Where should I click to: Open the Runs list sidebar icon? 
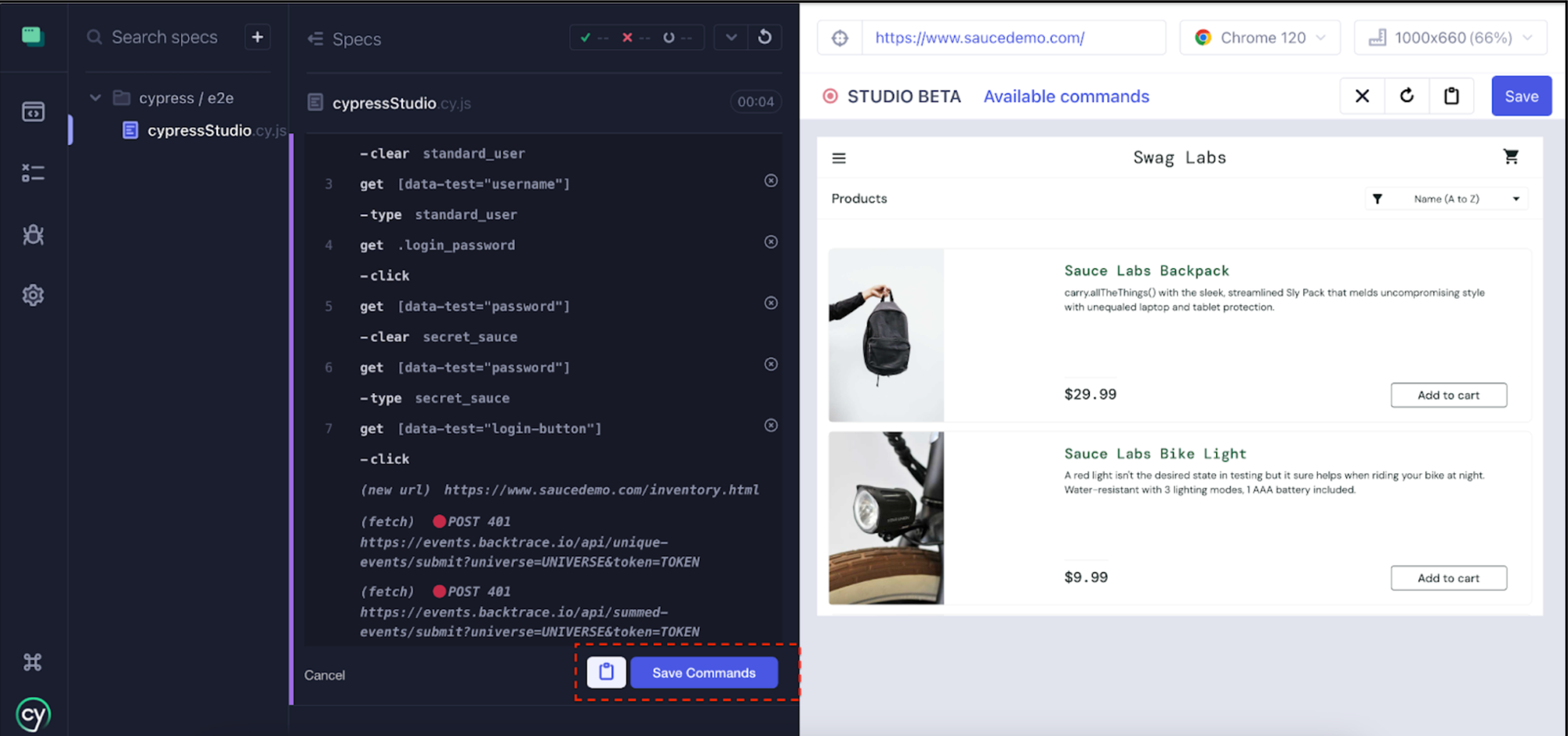click(x=33, y=172)
